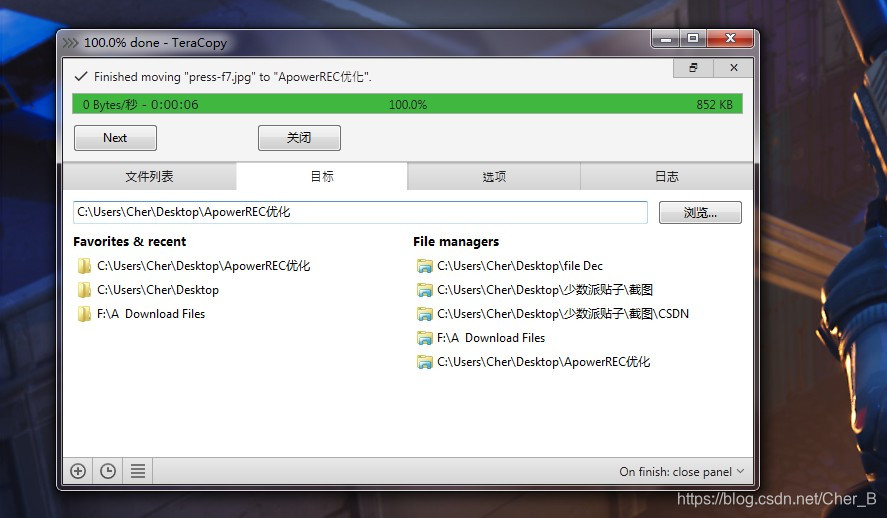Image resolution: width=887 pixels, height=518 pixels.
Task: Choose file manager path 少数派贴子\截图\CSDN
Action: coord(563,314)
